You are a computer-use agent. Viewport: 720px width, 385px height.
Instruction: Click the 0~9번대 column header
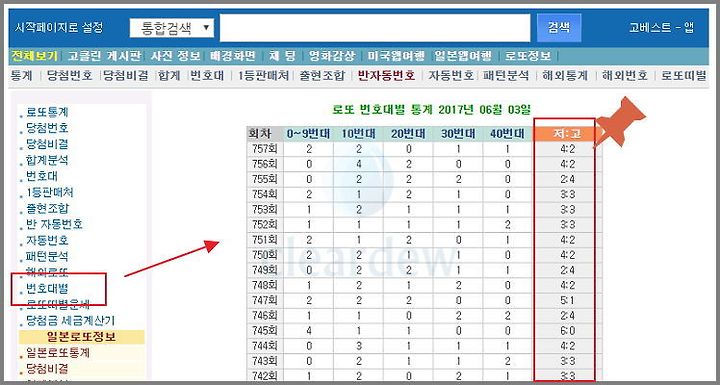[308, 134]
